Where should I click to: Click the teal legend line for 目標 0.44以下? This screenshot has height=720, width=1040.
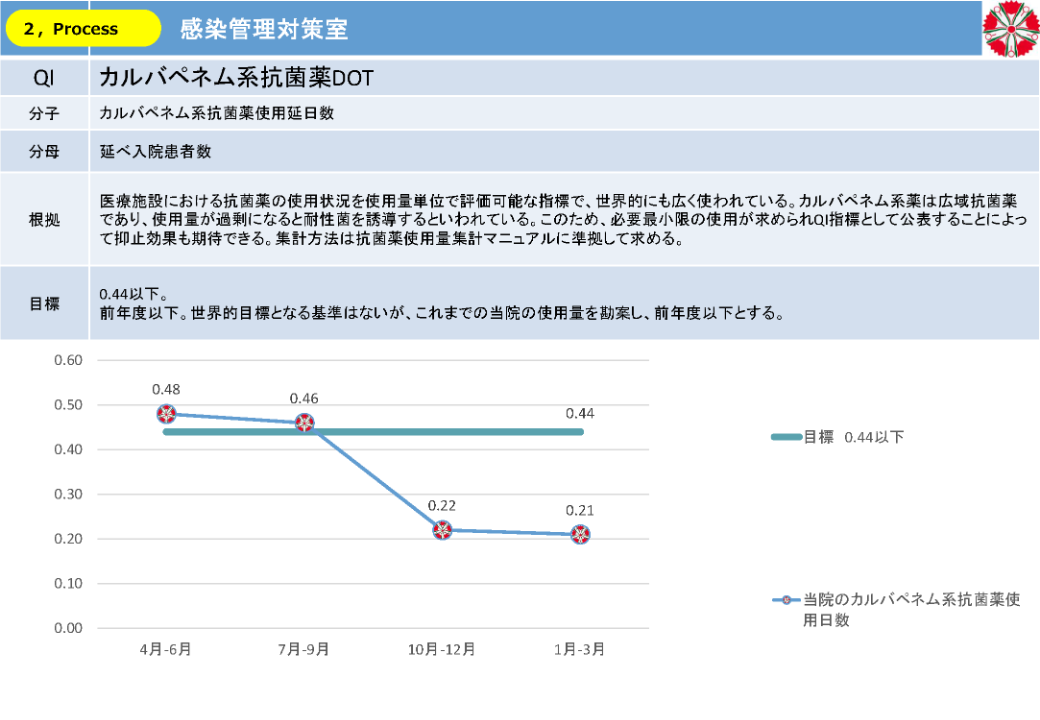786,437
